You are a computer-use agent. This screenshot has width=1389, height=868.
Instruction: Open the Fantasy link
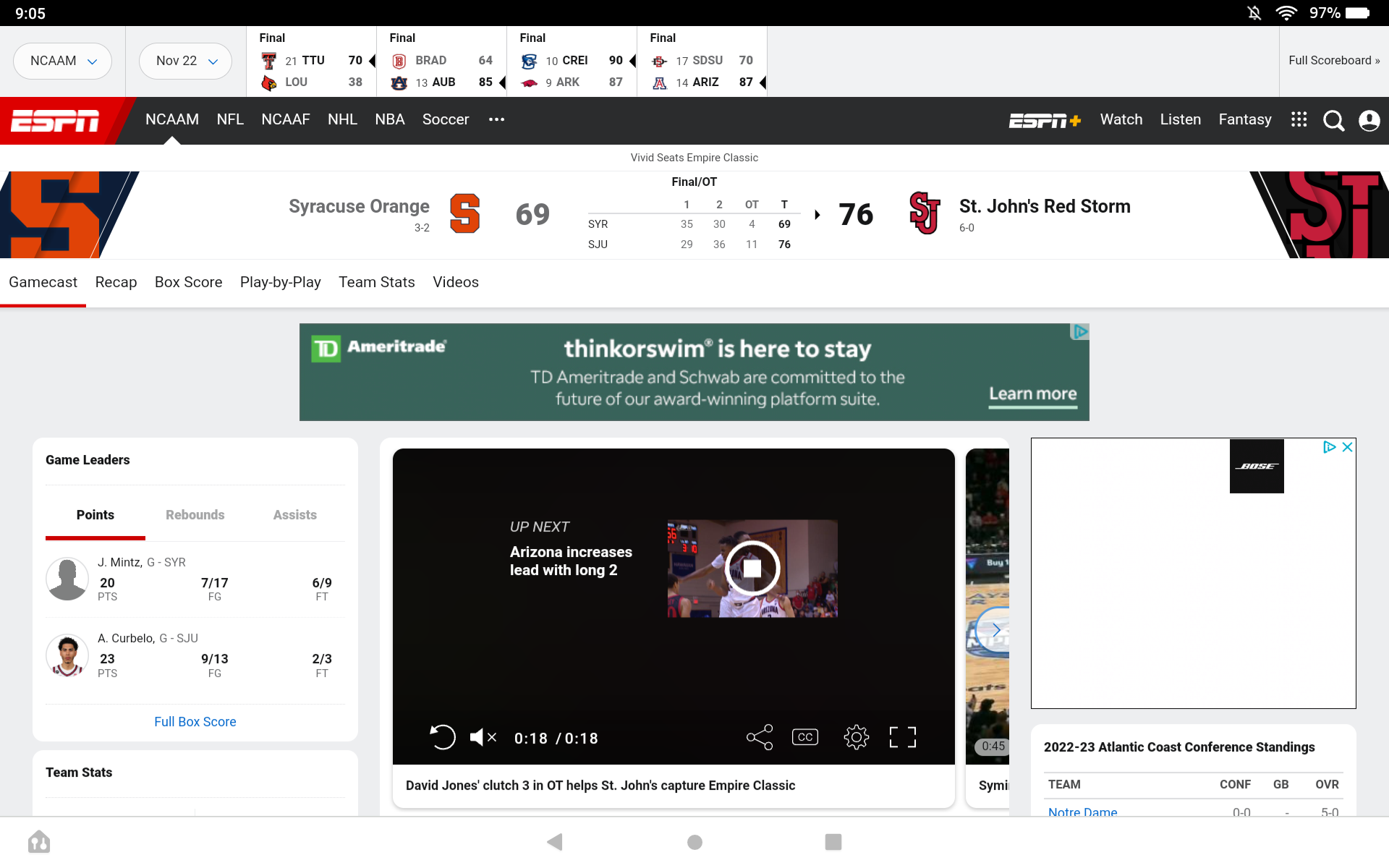(1244, 119)
